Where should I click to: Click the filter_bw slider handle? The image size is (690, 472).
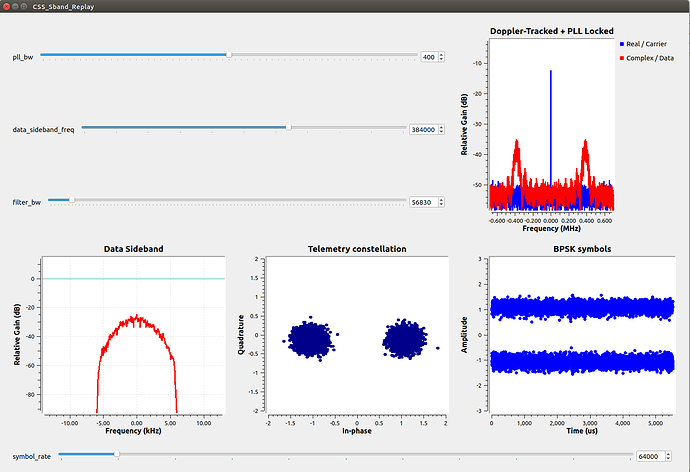tap(71, 200)
